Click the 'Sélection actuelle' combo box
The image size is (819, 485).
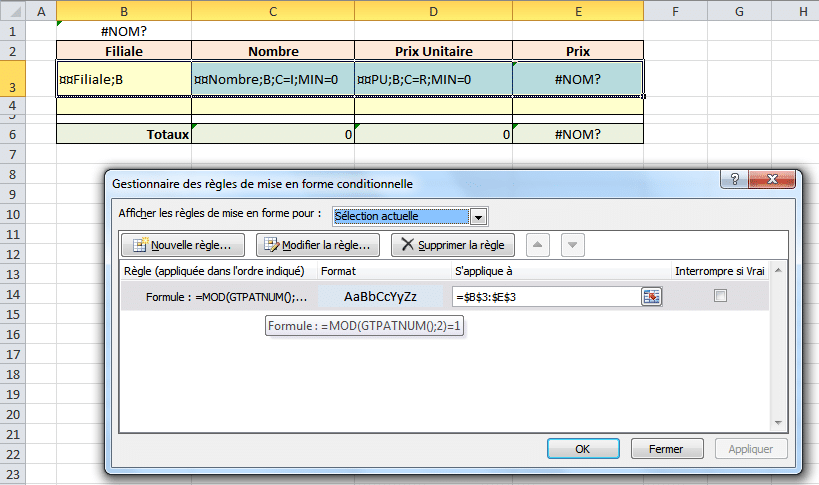coord(400,216)
